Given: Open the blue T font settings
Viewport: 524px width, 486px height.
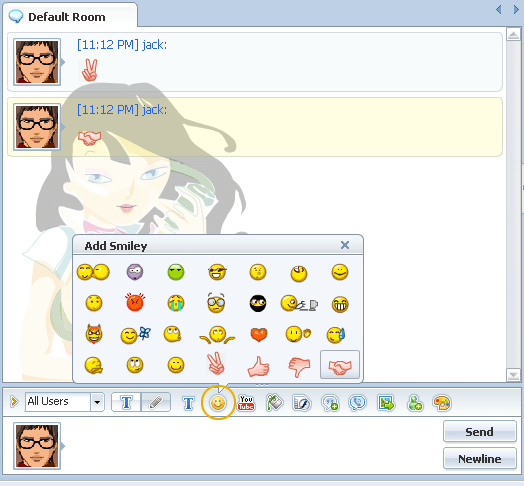Looking at the screenshot, I should click(188, 403).
